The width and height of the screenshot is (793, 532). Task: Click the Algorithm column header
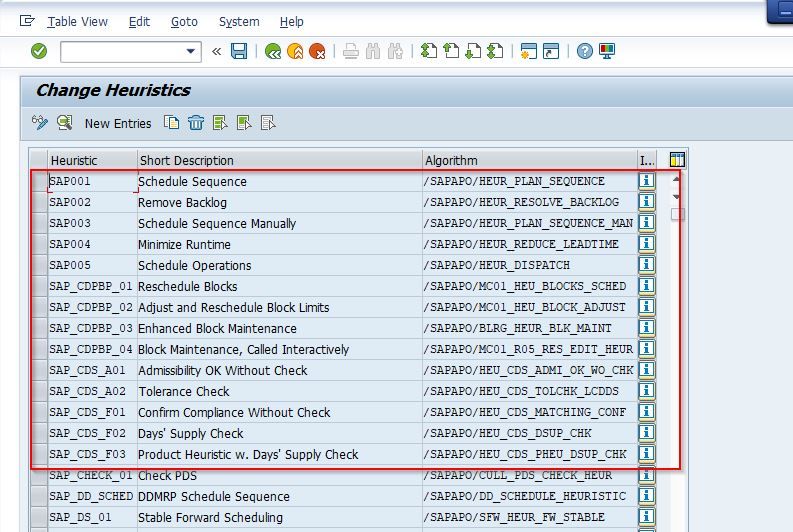(530, 160)
